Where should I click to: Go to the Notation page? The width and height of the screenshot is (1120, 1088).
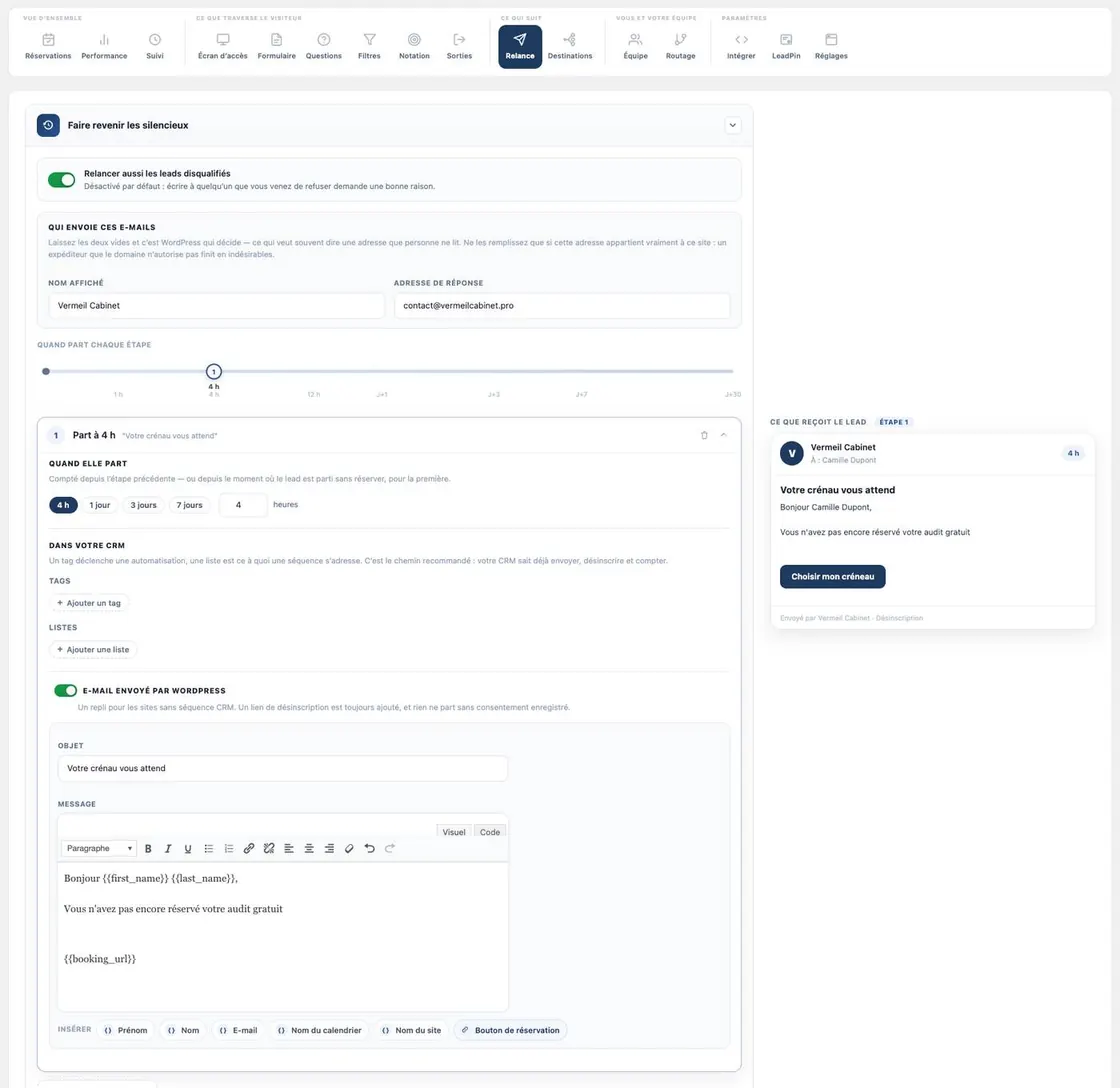(414, 46)
